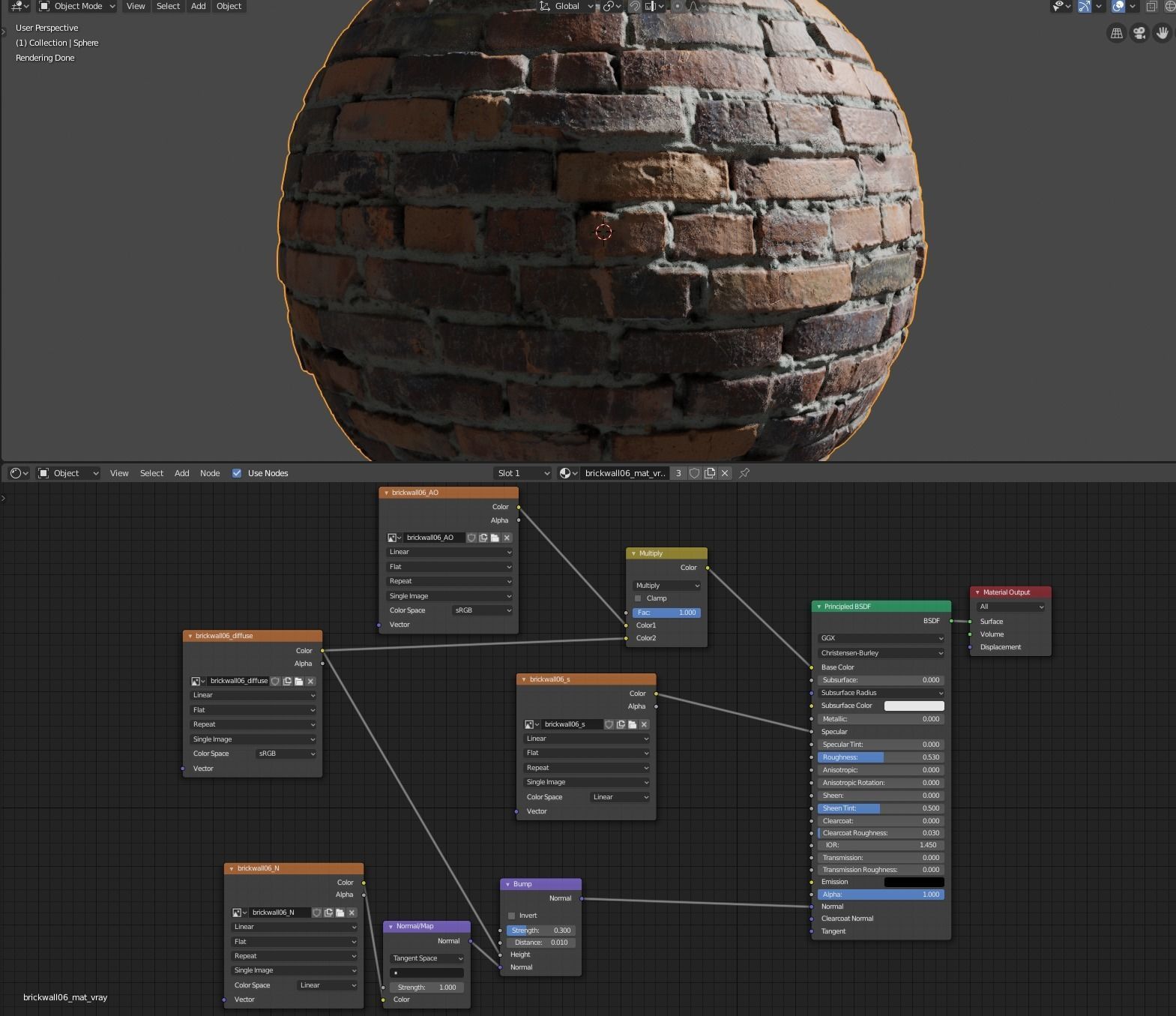Click the pan view hand icon
Viewport: 1176px width, 1016px height.
1163,33
